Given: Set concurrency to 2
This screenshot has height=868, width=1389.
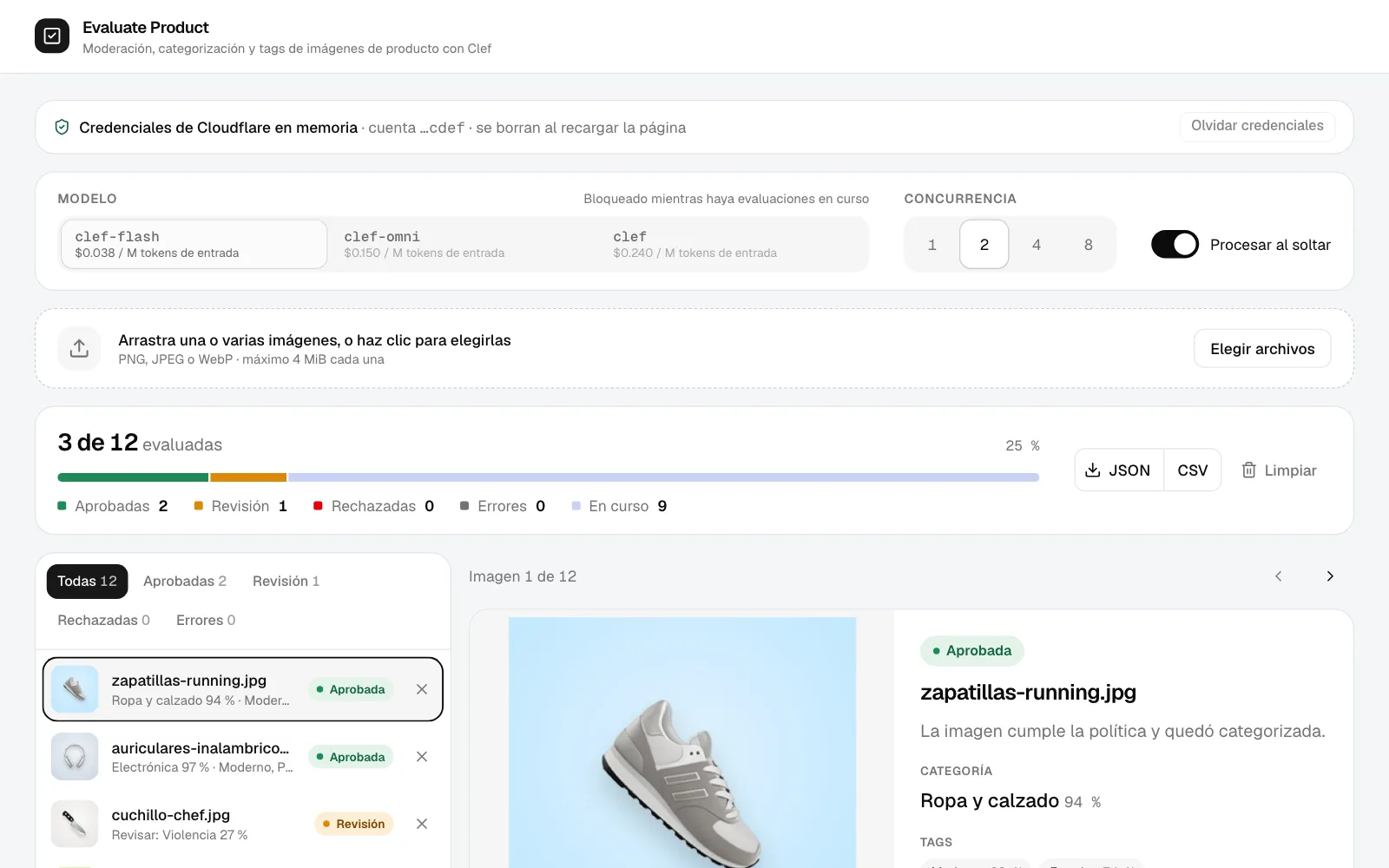Looking at the screenshot, I should click(x=984, y=245).
